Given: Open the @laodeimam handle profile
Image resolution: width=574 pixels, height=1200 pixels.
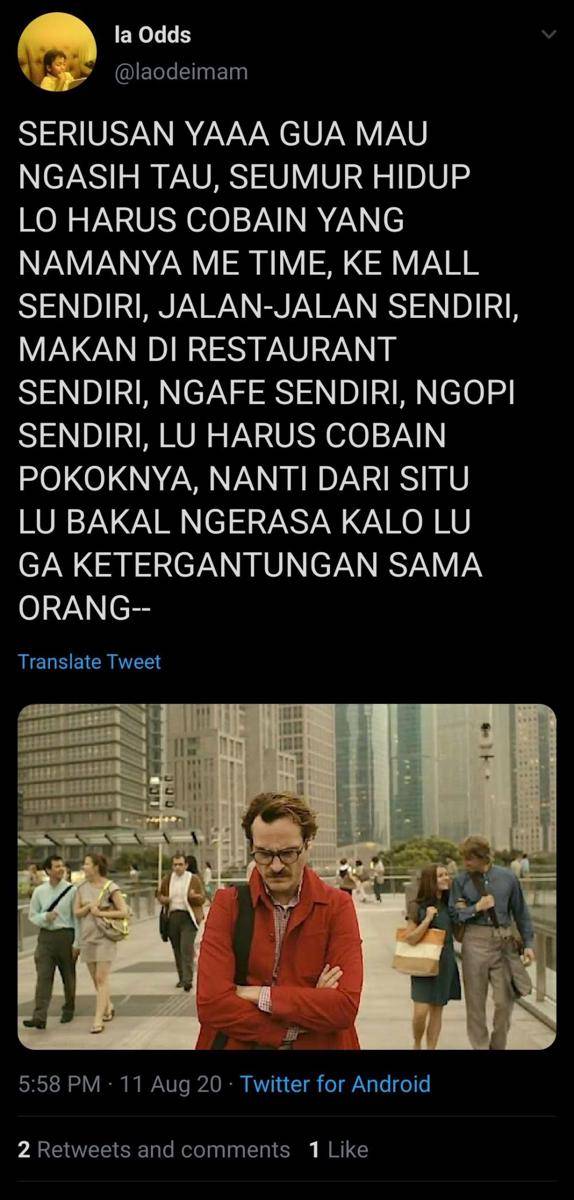Looking at the screenshot, I should (181, 72).
